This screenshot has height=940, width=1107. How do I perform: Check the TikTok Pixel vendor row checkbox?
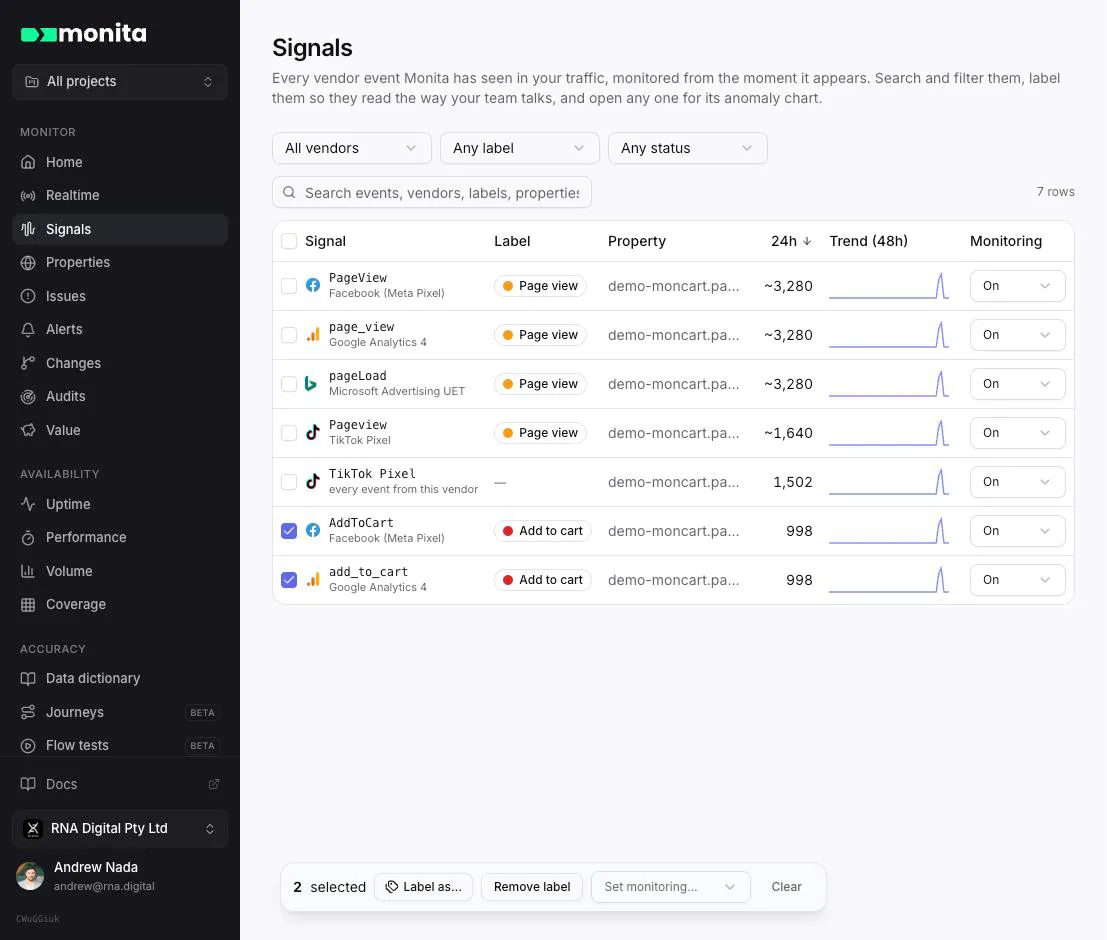point(289,482)
